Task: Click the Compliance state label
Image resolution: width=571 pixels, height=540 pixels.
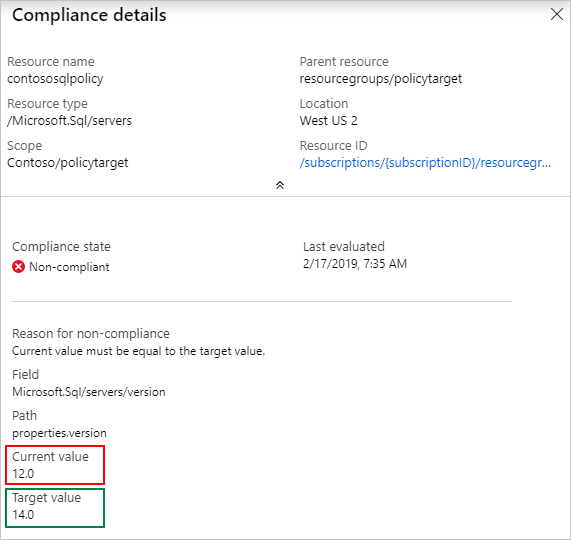Action: [61, 247]
